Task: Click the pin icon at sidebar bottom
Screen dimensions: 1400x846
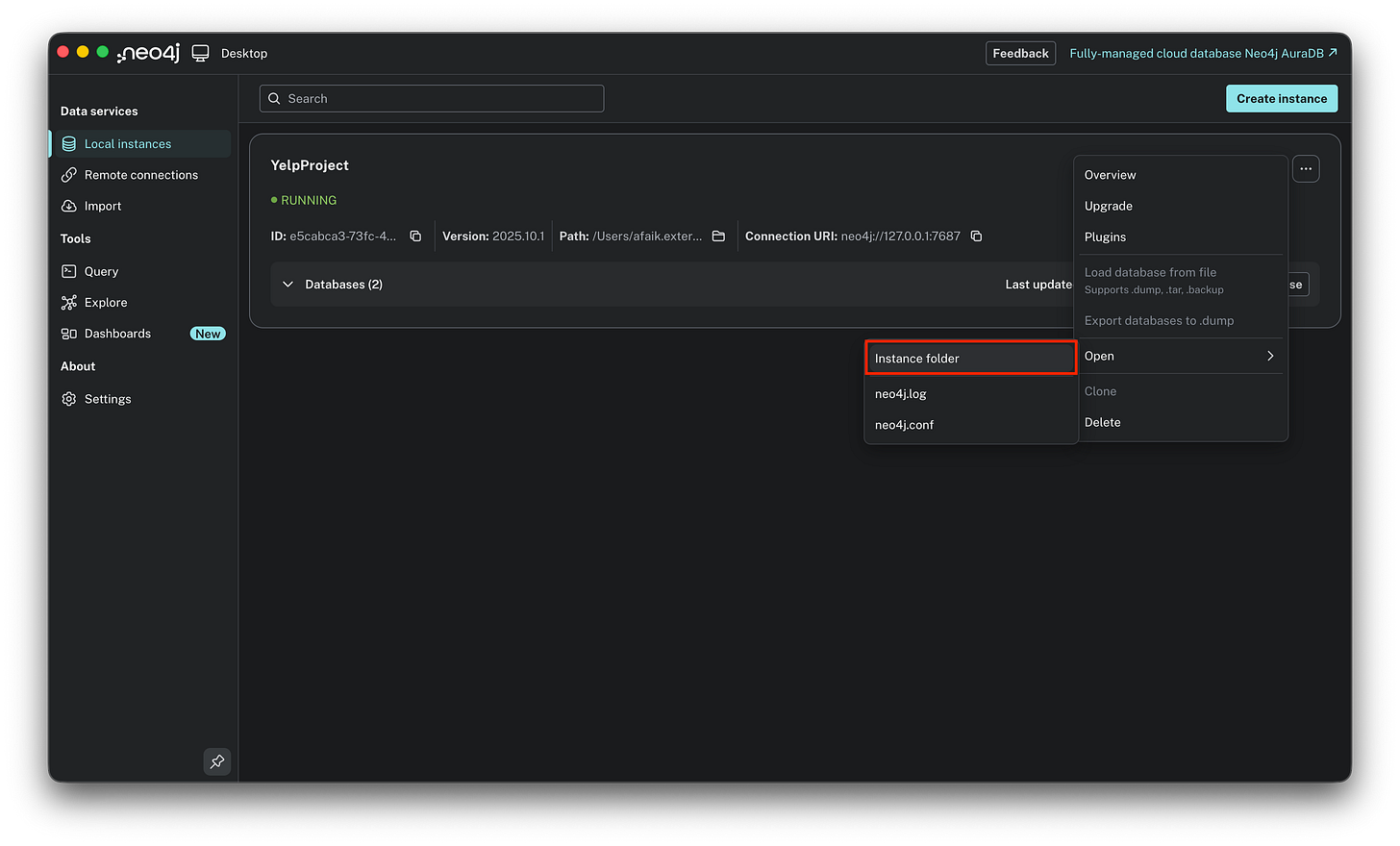Action: [216, 761]
